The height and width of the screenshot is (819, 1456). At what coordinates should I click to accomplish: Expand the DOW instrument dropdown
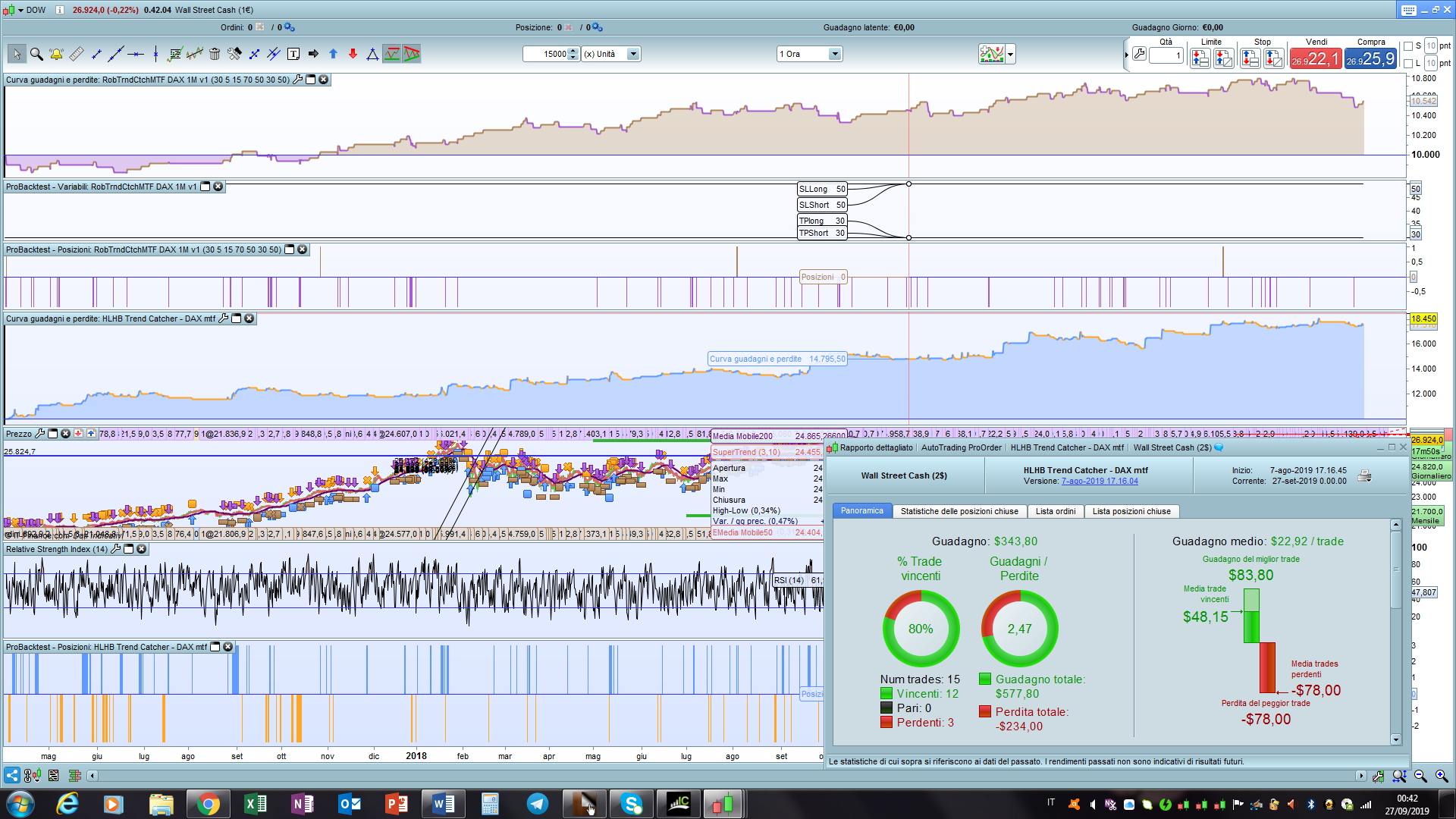point(21,10)
